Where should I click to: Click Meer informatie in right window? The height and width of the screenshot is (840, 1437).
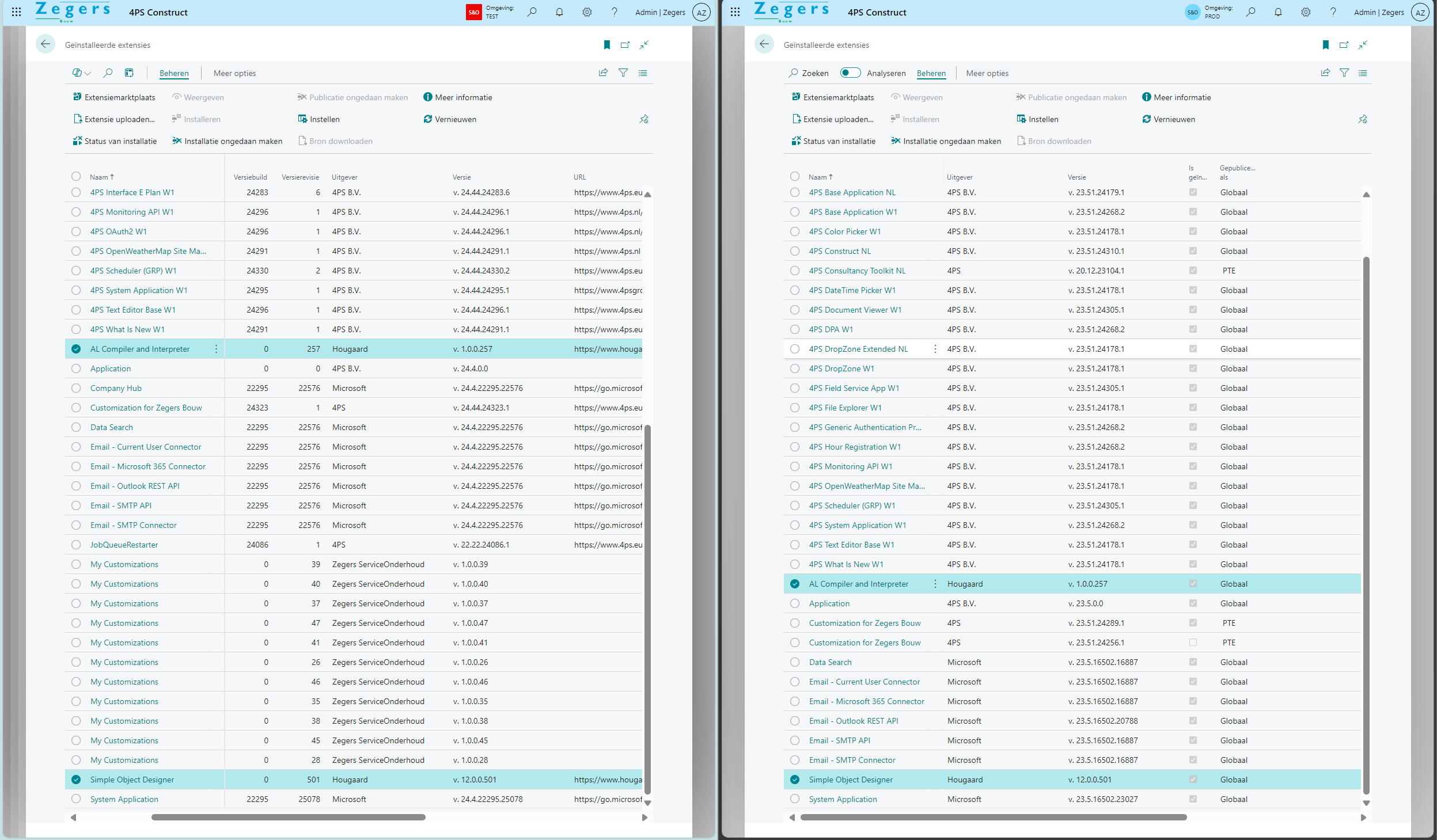point(1176,97)
